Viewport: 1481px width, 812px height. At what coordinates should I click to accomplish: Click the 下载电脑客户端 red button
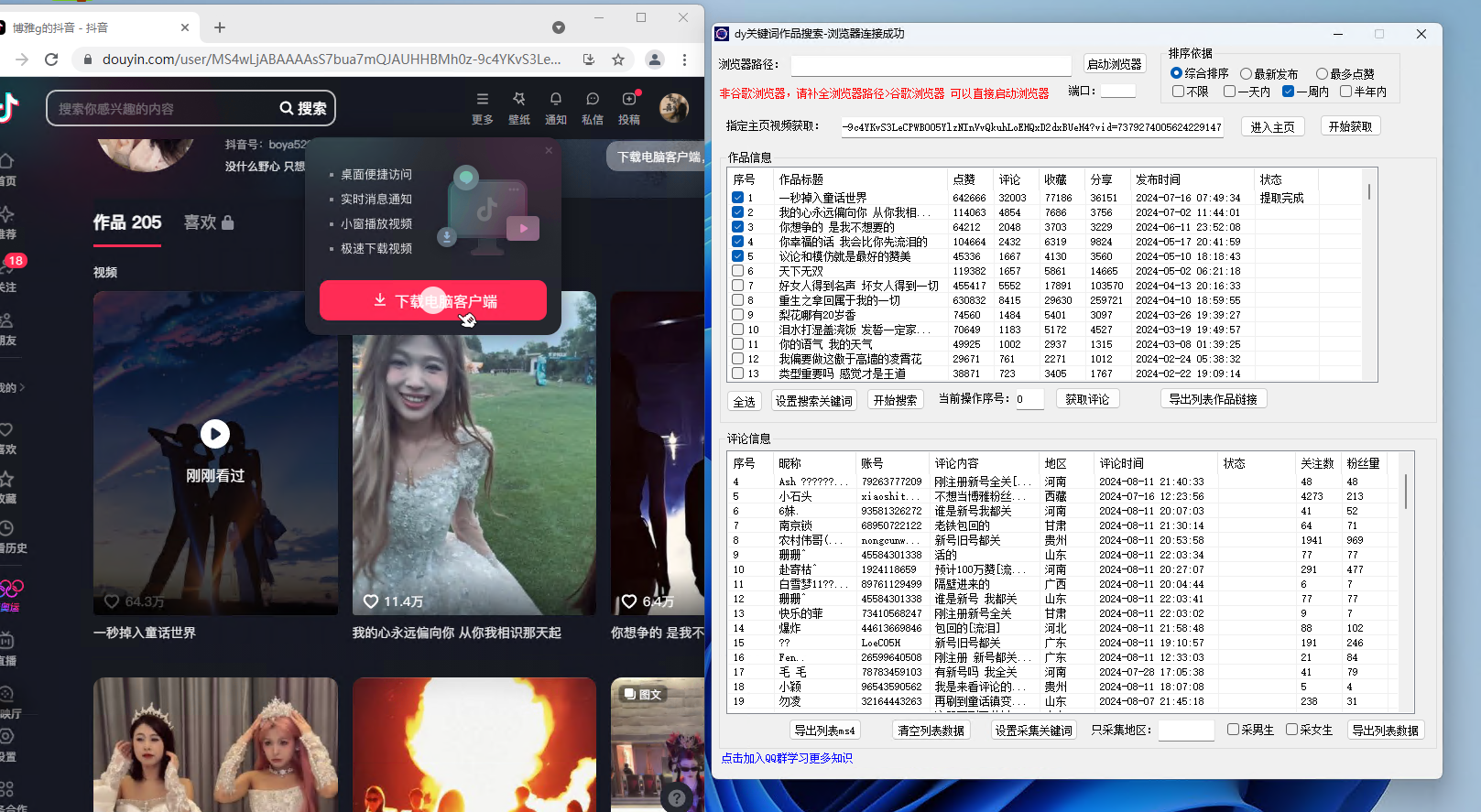tap(433, 300)
